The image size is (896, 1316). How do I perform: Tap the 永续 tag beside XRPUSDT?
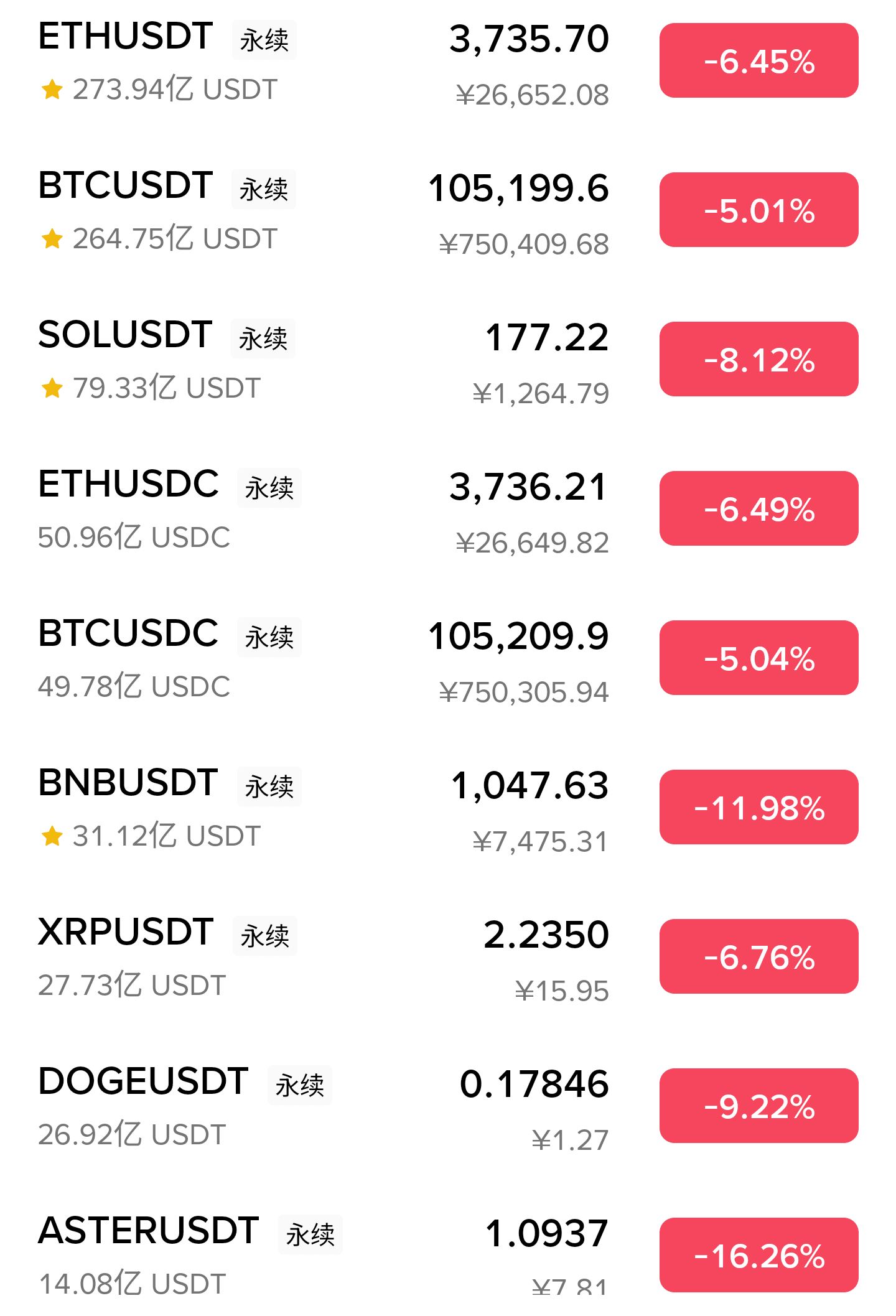(x=265, y=936)
